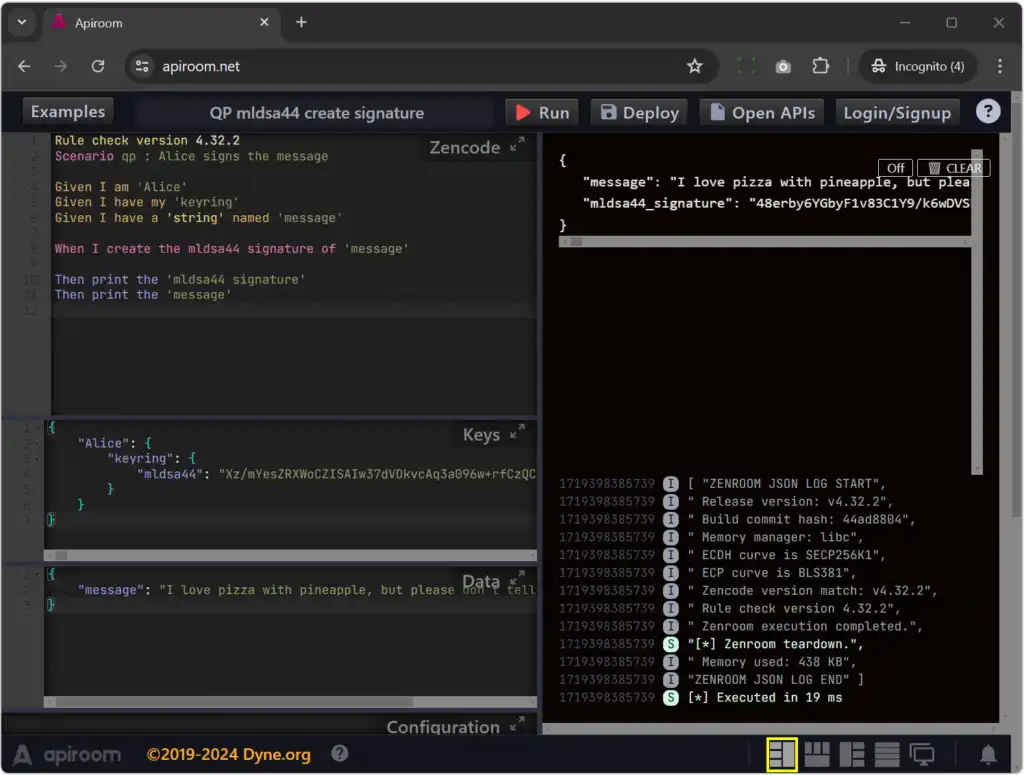Open the Examples menu
Screen dimensions: 1024x775
[x=68, y=112]
